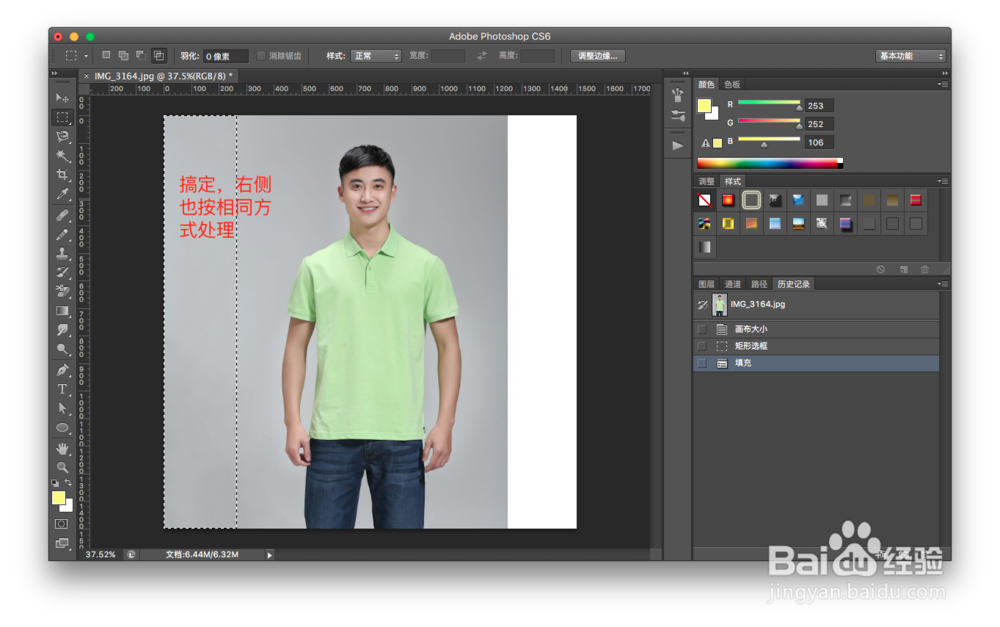Select the Smudge tool
Image resolution: width=1000 pixels, height=627 pixels.
click(x=62, y=330)
